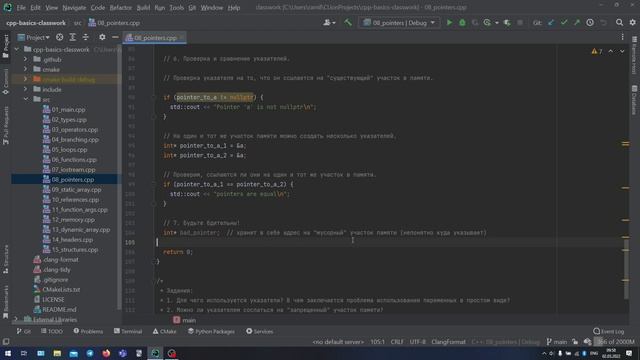Open Windows Start menu

(7, 353)
